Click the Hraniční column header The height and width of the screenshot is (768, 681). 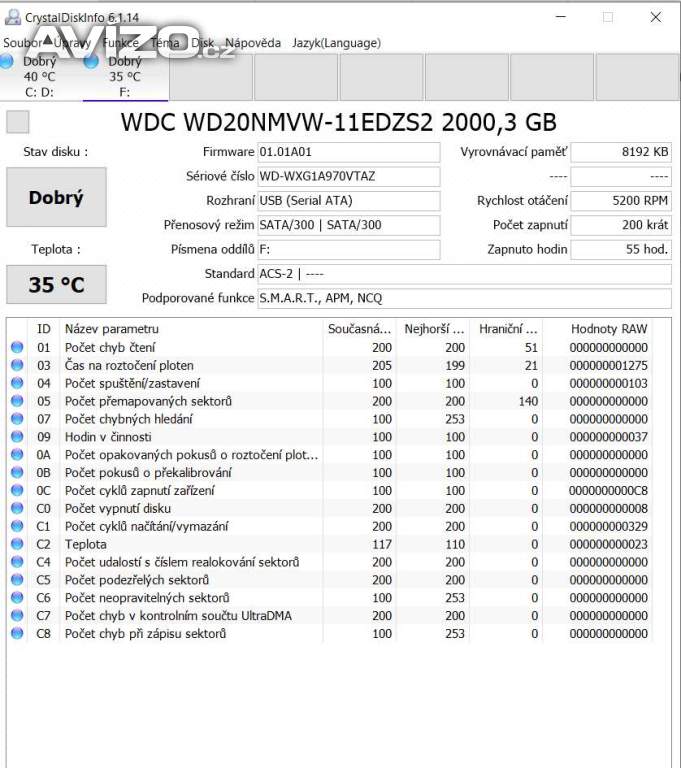(507, 329)
